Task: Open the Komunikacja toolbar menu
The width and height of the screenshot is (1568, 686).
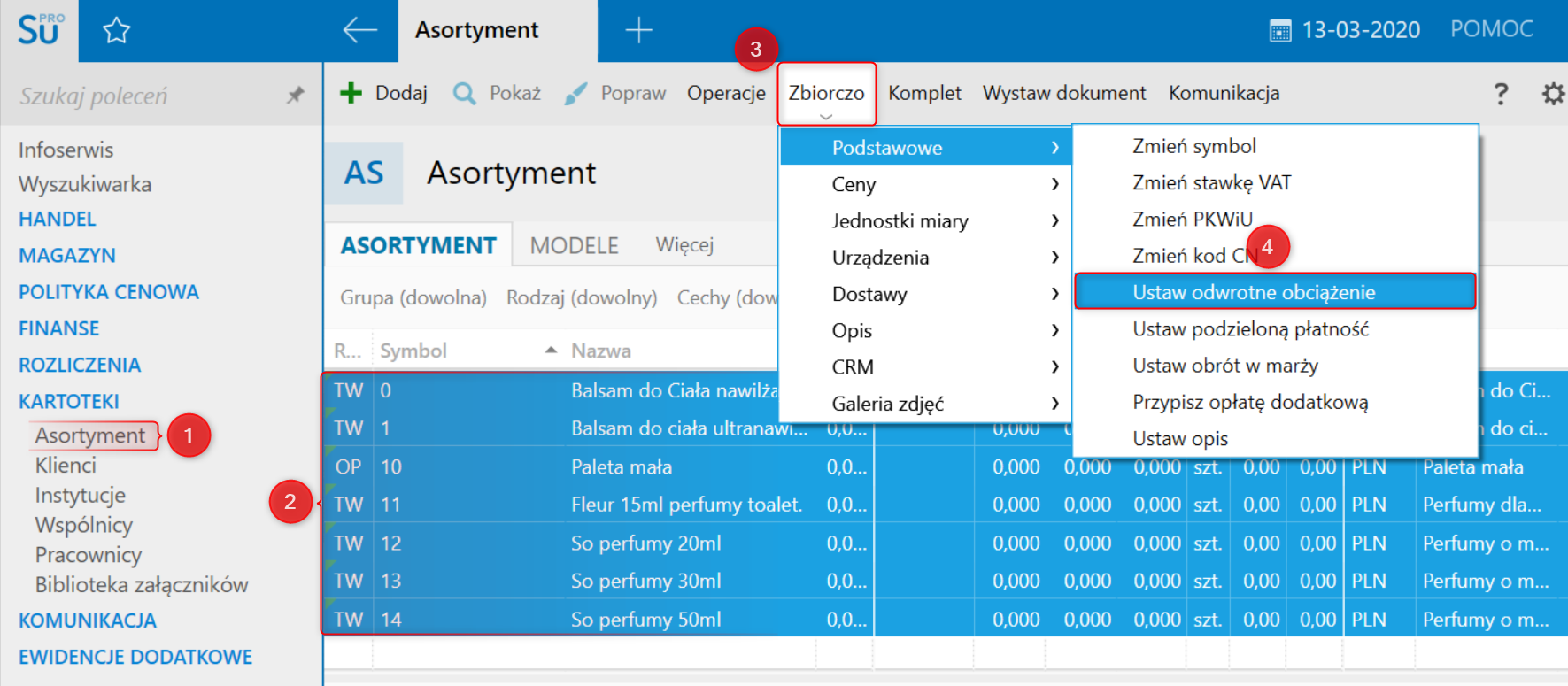Action: pos(1224,93)
